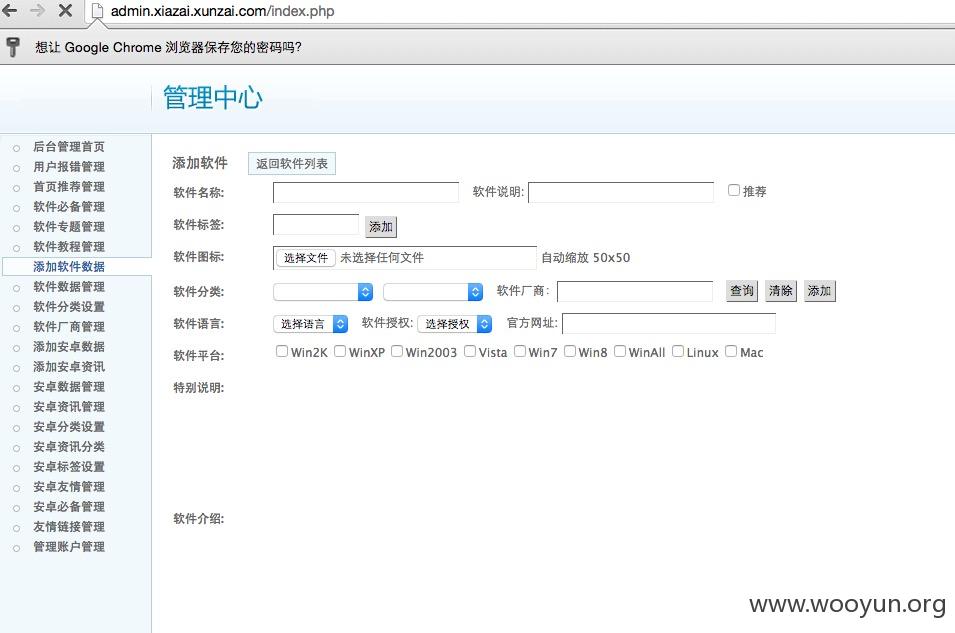
Task: Go to 软件必备管理 in sidebar
Action: click(x=69, y=207)
